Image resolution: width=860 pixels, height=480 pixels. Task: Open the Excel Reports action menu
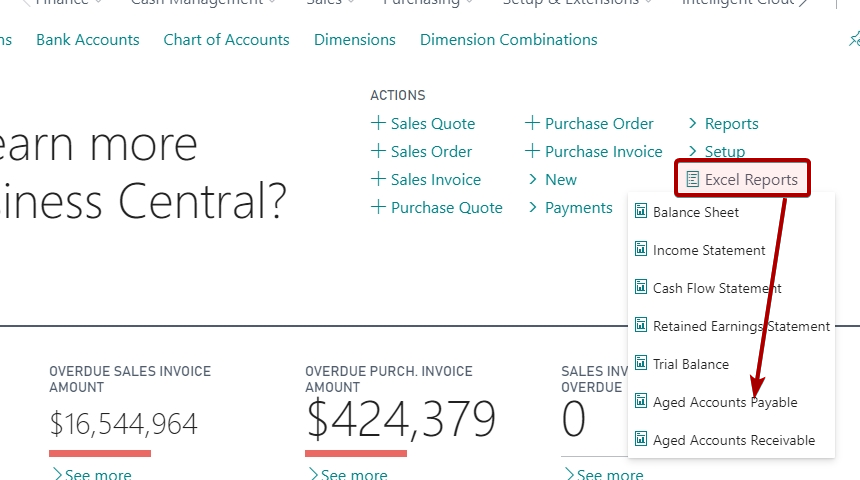742,179
